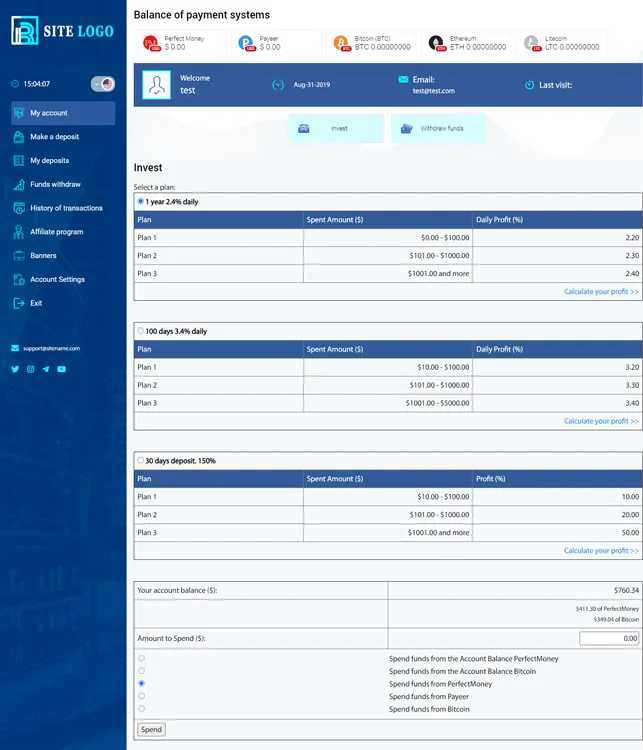Click the support email envelope icon

point(15,348)
